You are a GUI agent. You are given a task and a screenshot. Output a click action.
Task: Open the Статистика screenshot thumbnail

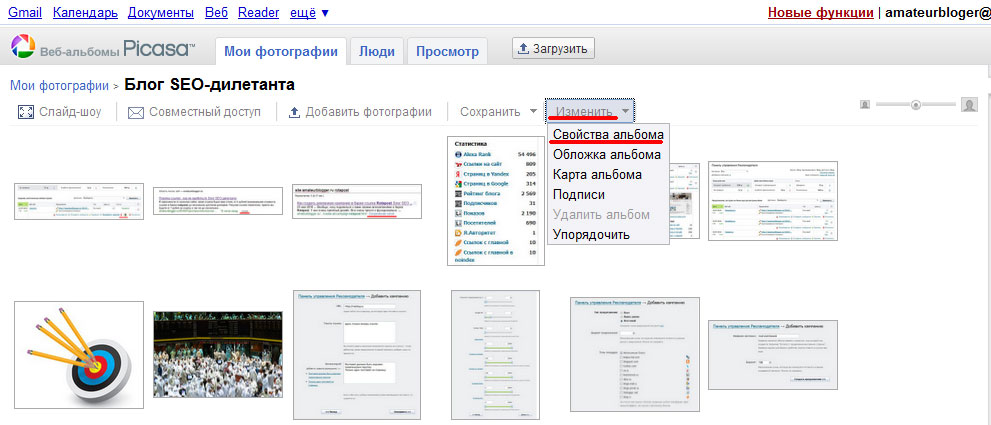496,200
